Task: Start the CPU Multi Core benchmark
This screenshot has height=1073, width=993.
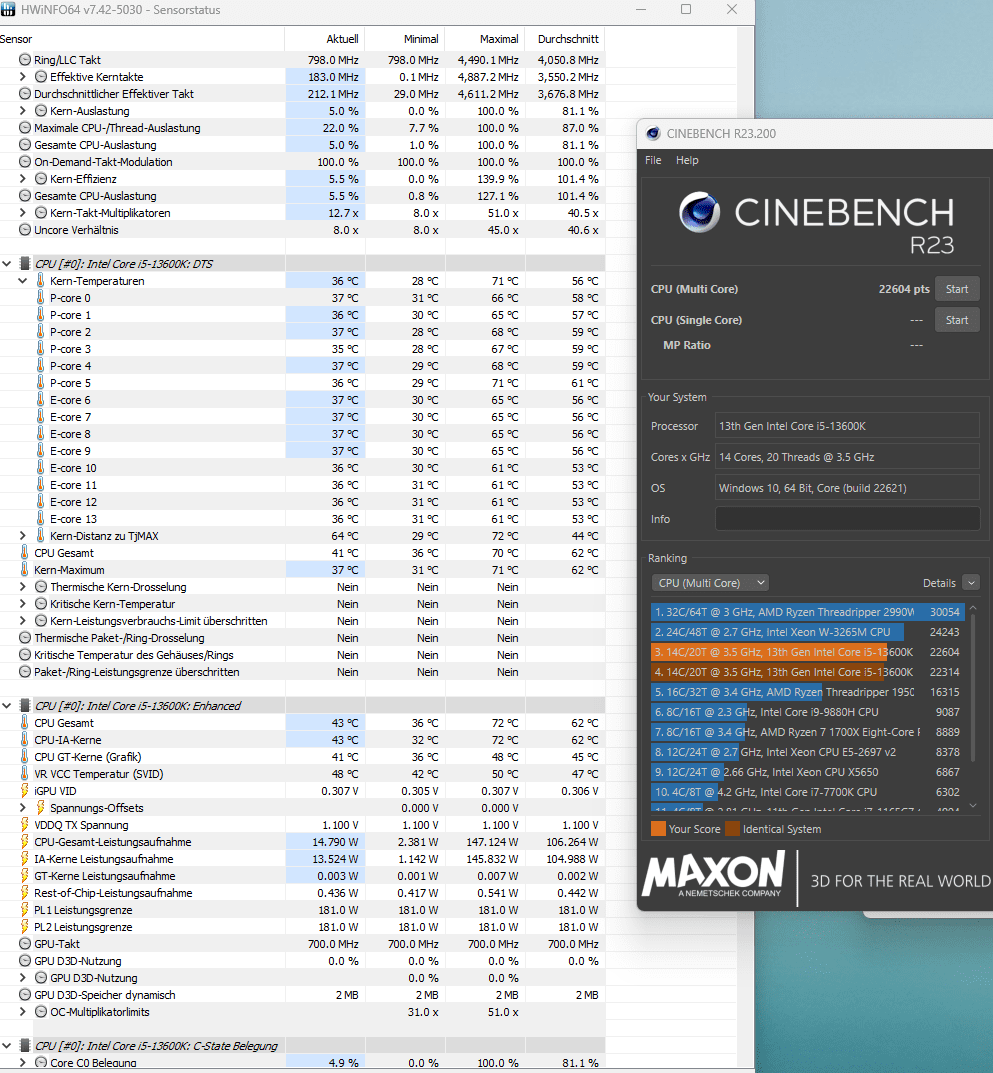Action: point(957,289)
